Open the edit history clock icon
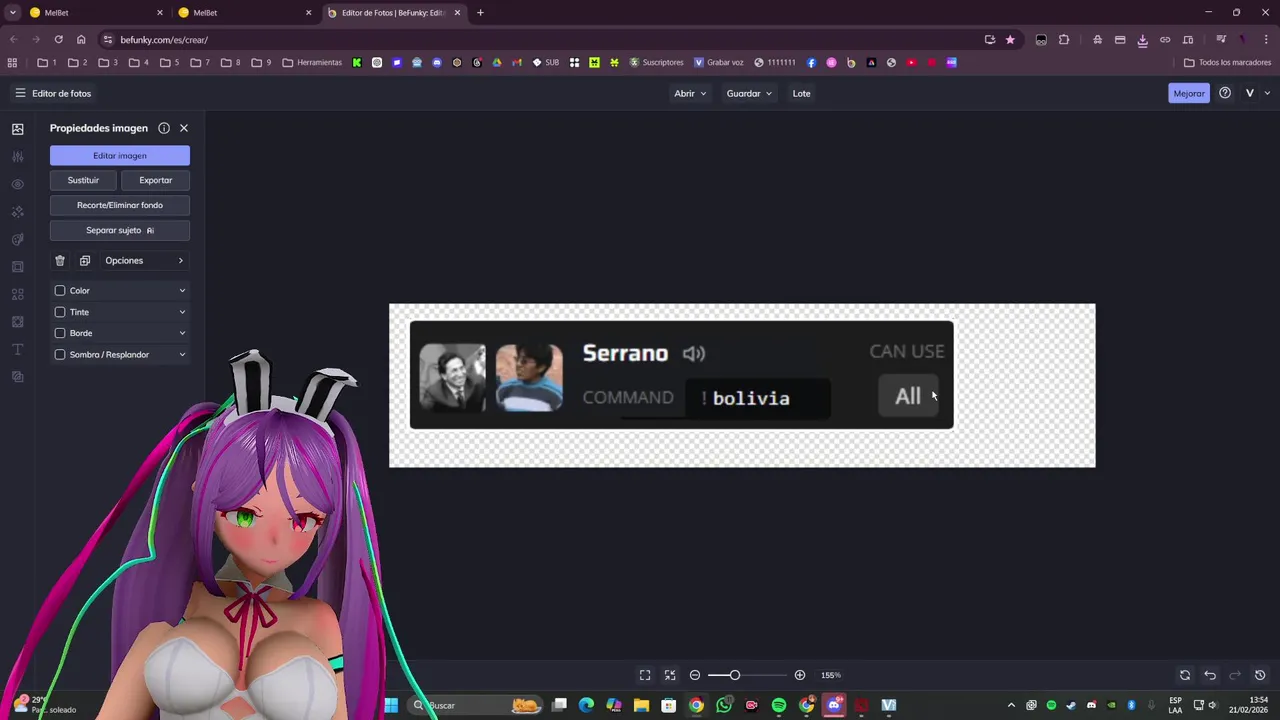Viewport: 1280px width, 720px height. coord(1260,675)
